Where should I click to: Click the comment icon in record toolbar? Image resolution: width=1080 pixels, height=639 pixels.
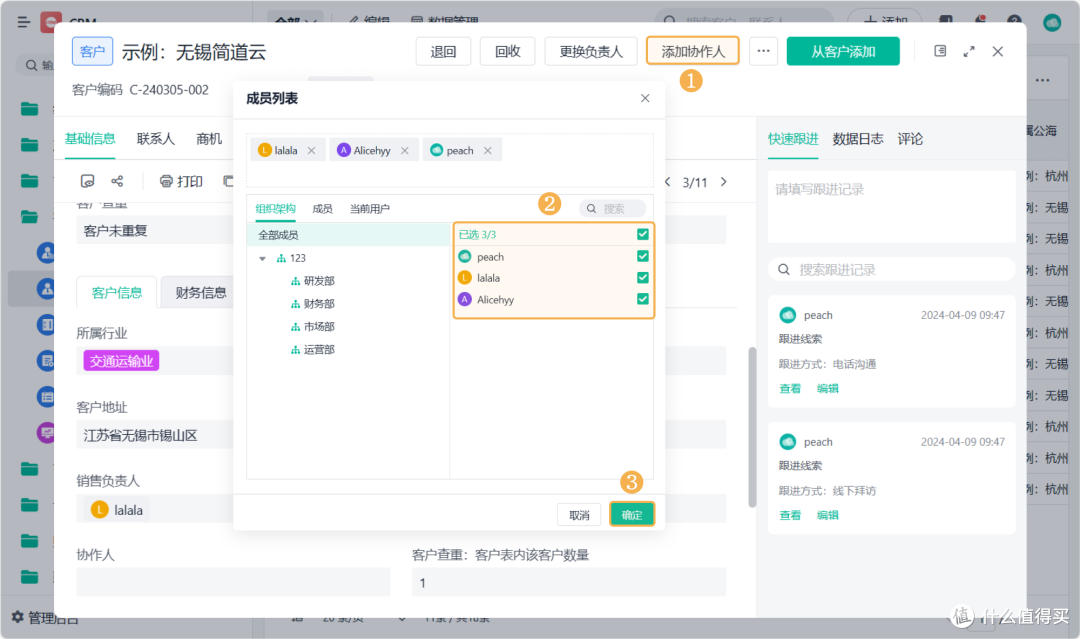pos(87,181)
